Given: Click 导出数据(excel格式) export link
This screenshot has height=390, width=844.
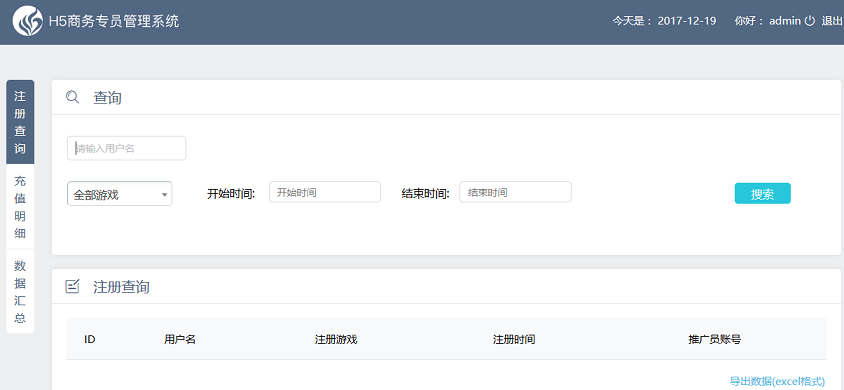Looking at the screenshot, I should 777,381.
